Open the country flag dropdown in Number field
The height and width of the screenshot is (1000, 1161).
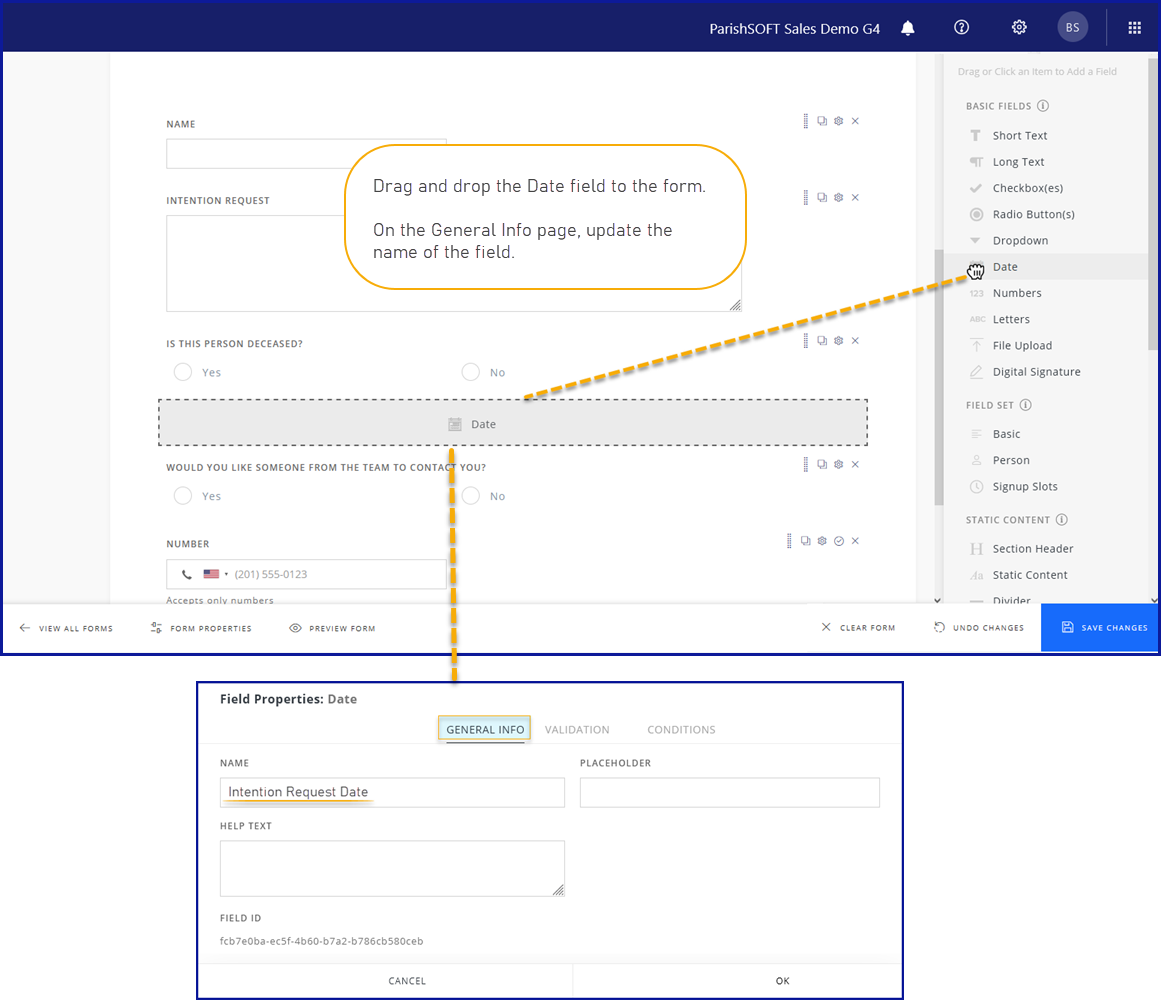pyautogui.click(x=214, y=574)
